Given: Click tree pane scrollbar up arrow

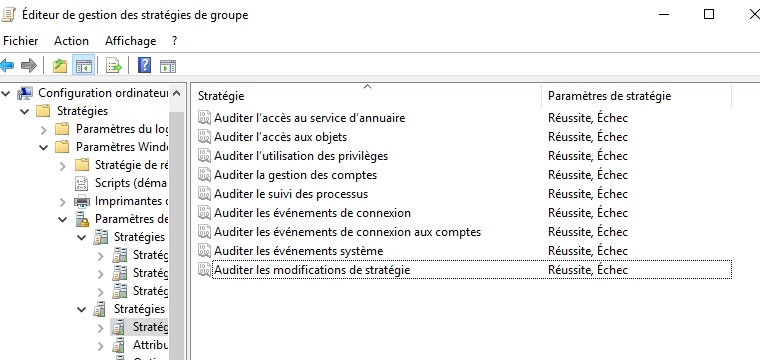Looking at the screenshot, I should [176, 93].
